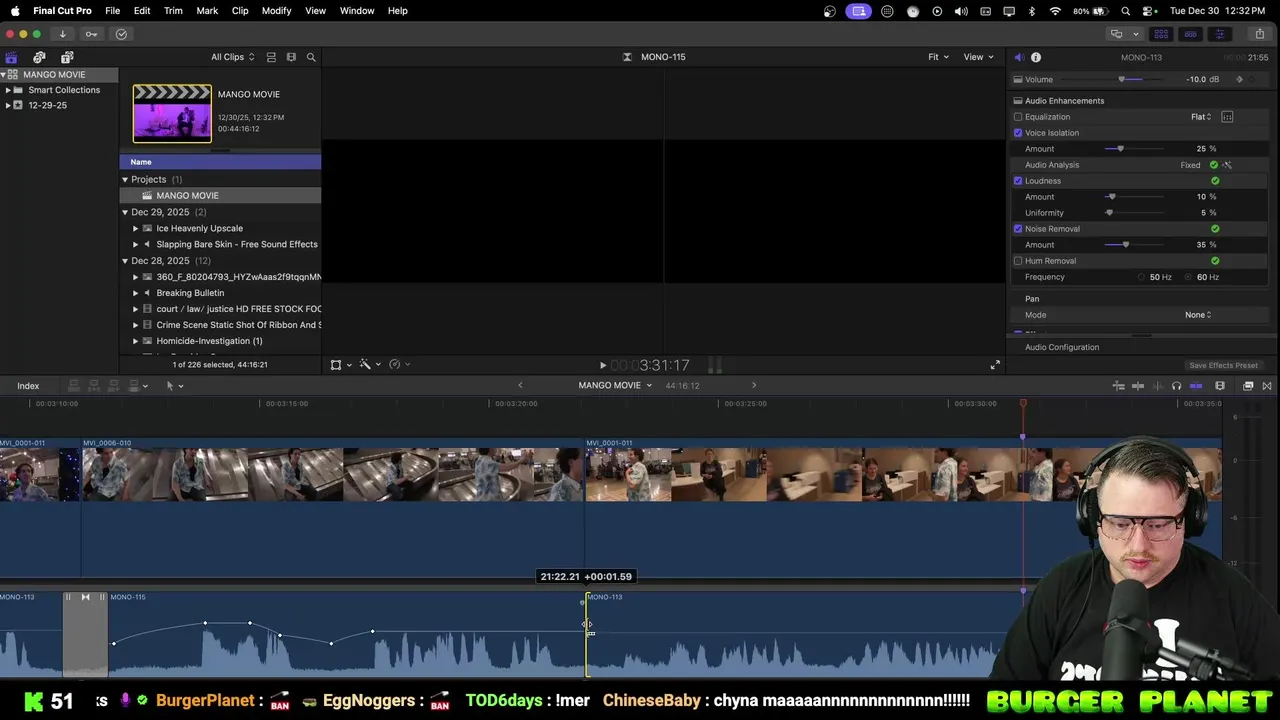The width and height of the screenshot is (1280, 720).
Task: Open the Titles and Generators sidebar
Action: point(67,57)
